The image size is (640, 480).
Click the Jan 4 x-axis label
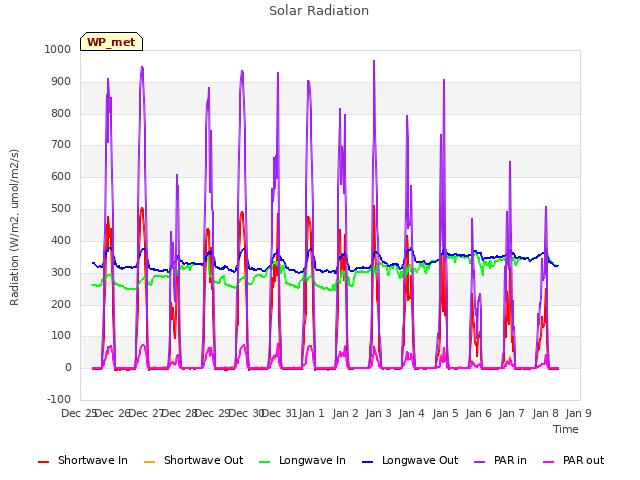point(411,413)
